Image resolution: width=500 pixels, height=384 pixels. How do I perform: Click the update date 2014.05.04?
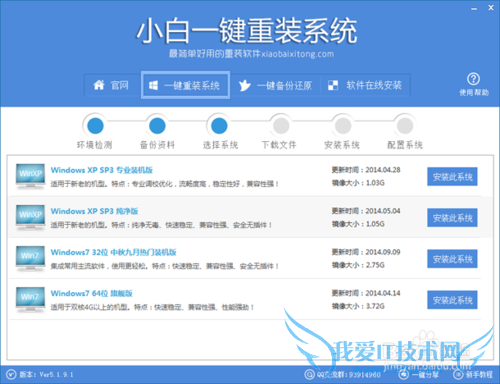(383, 211)
